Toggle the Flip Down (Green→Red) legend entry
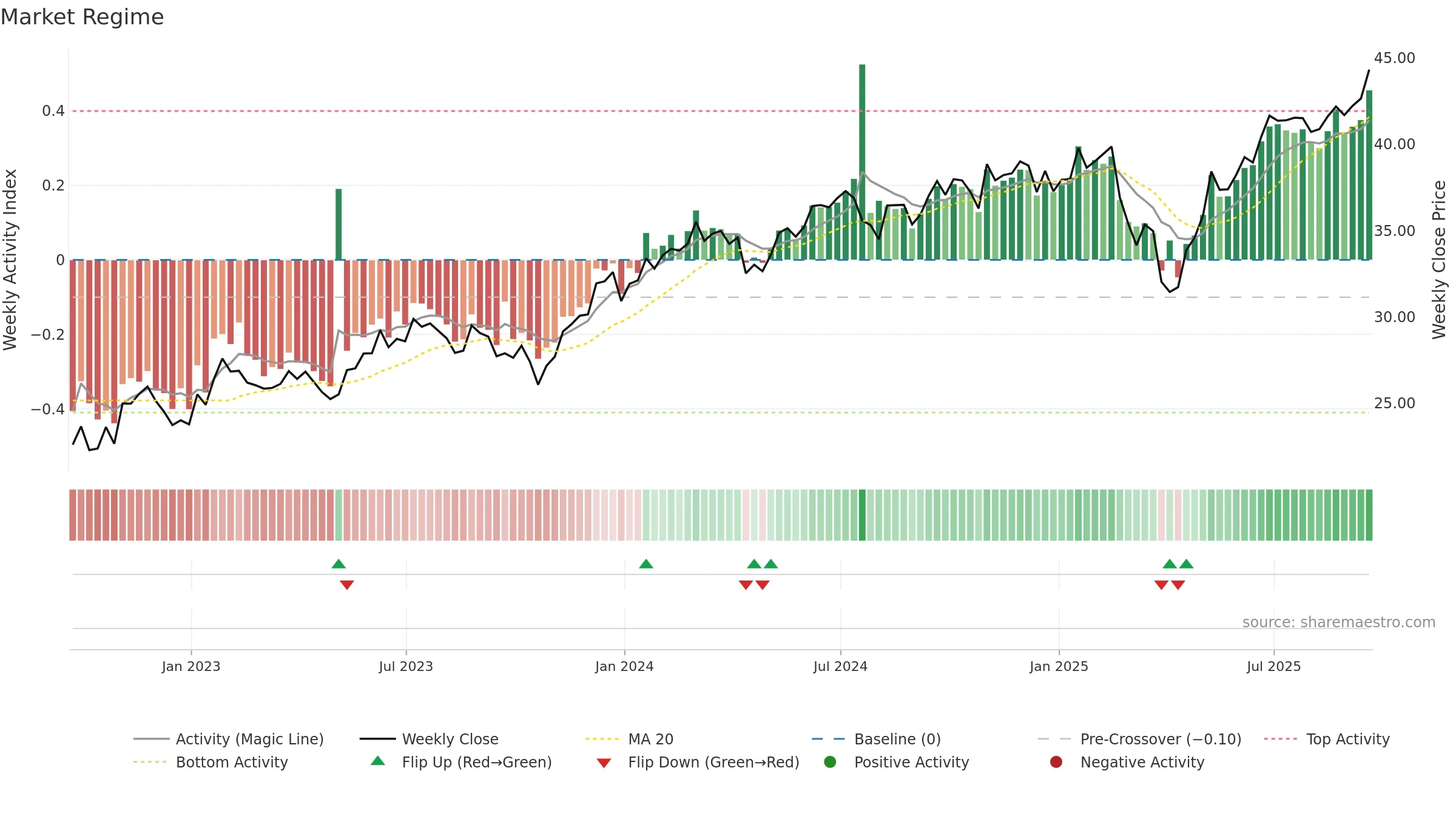The image size is (1456, 819). click(698, 762)
